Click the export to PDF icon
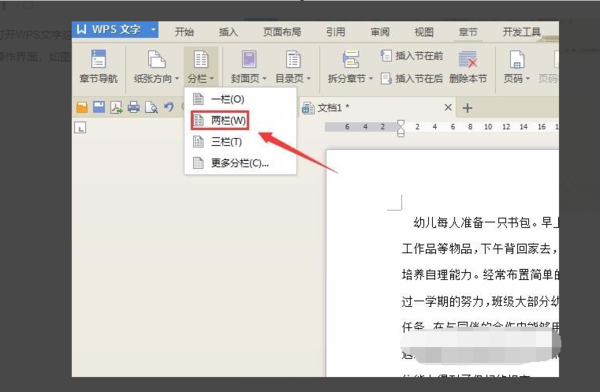The width and height of the screenshot is (600, 392). click(x=116, y=108)
